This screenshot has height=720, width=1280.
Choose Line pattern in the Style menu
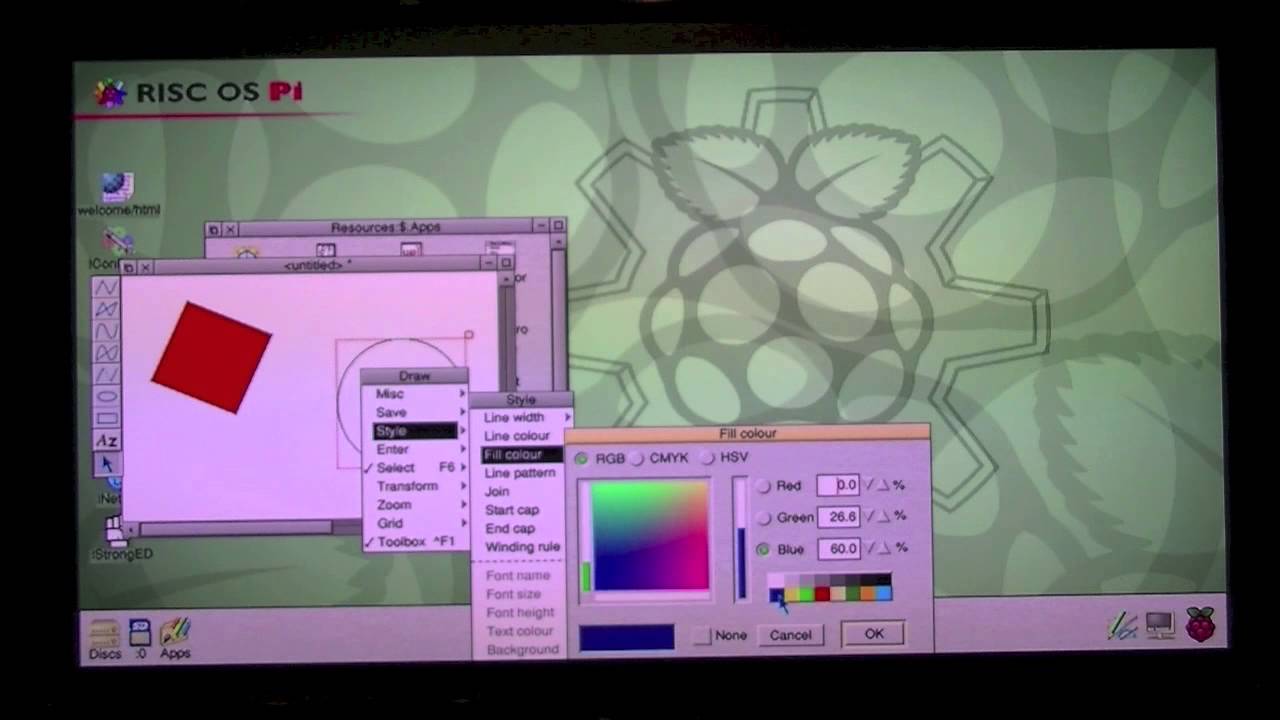521,473
